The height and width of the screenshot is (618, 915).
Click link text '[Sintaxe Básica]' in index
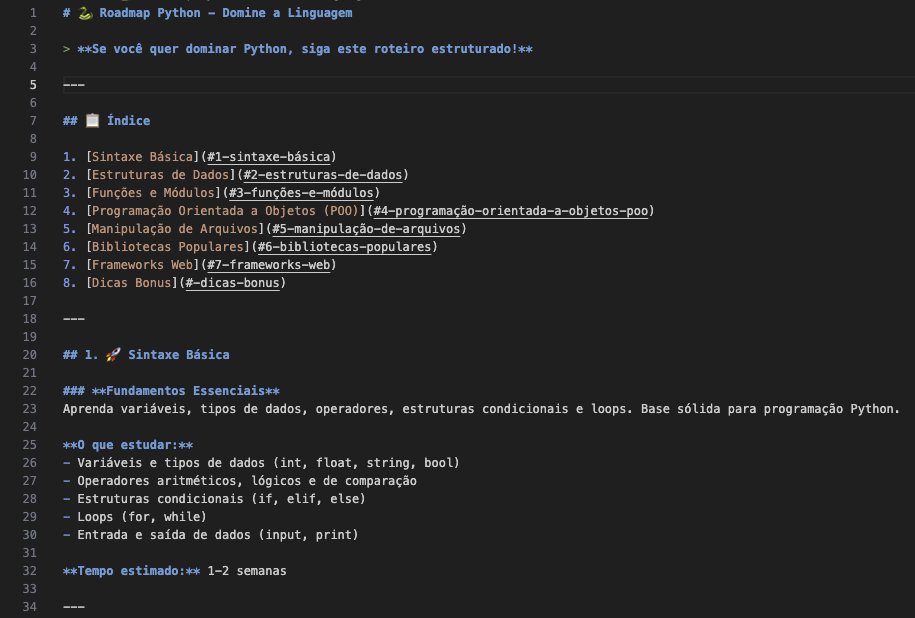(142, 157)
